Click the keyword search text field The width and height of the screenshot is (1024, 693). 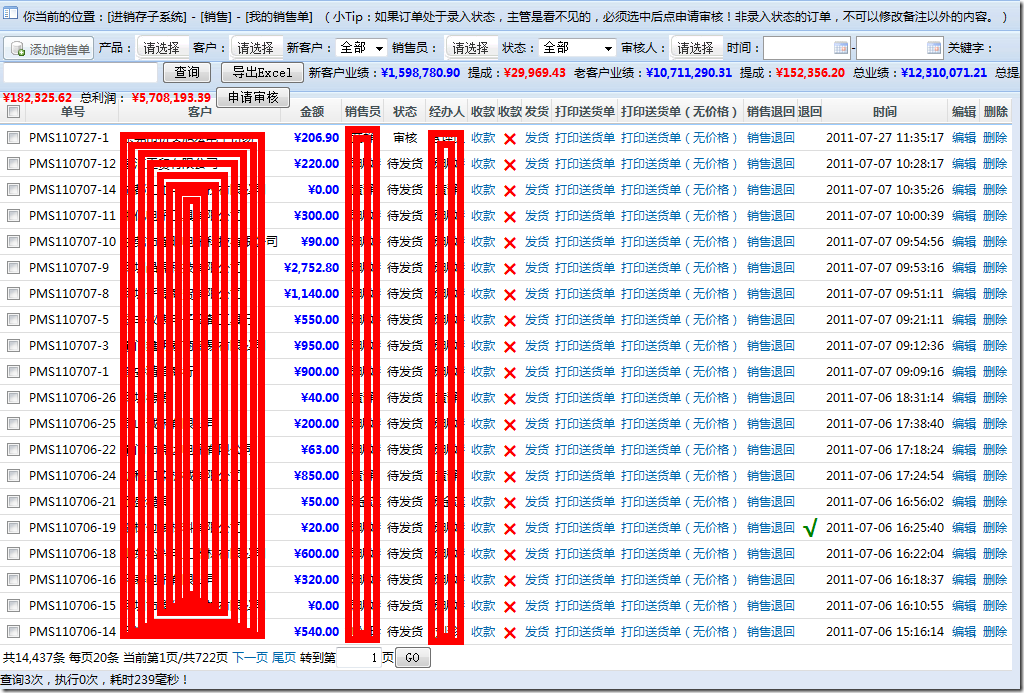point(80,73)
